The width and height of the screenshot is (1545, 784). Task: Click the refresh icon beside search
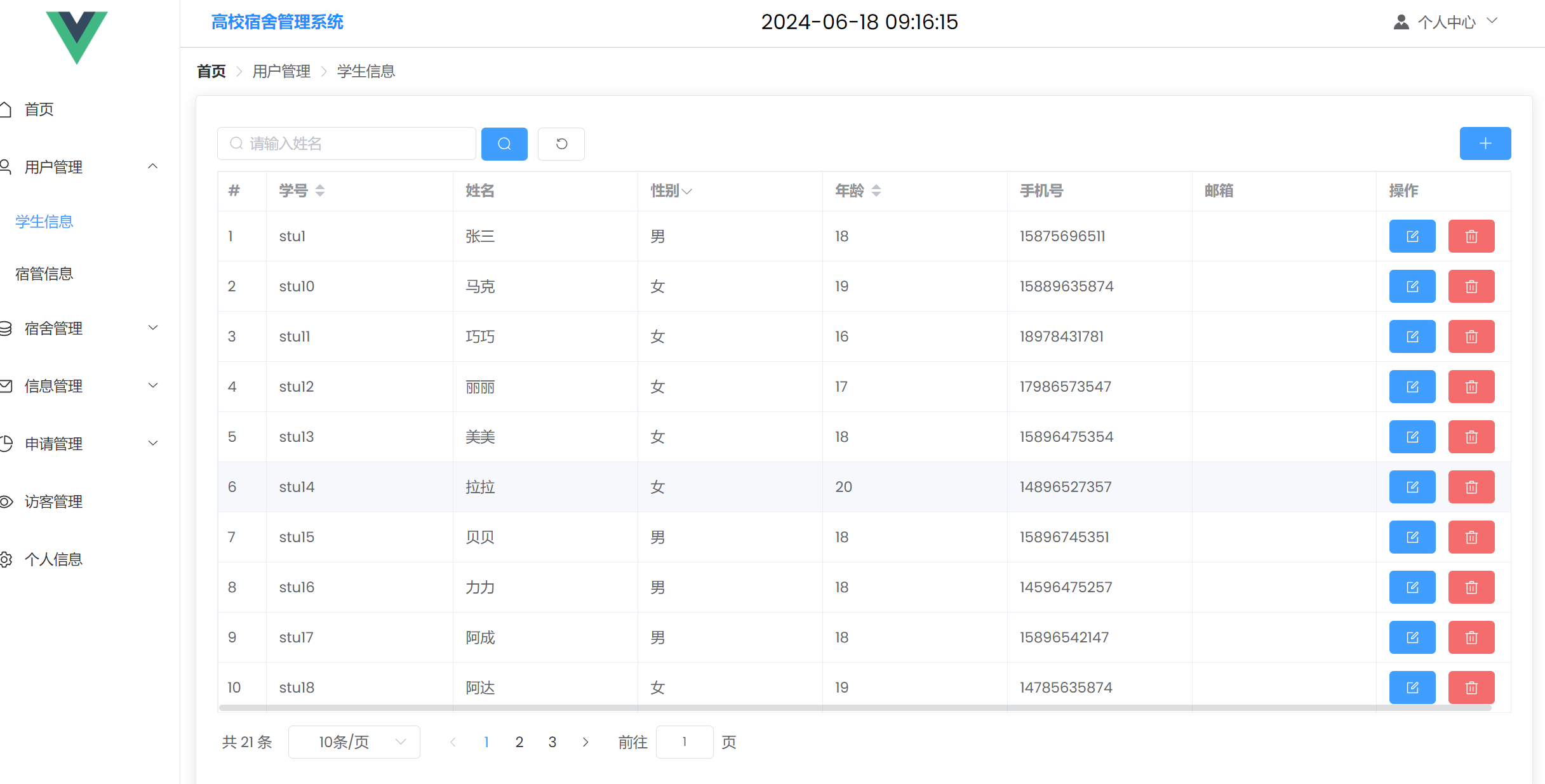coord(561,144)
